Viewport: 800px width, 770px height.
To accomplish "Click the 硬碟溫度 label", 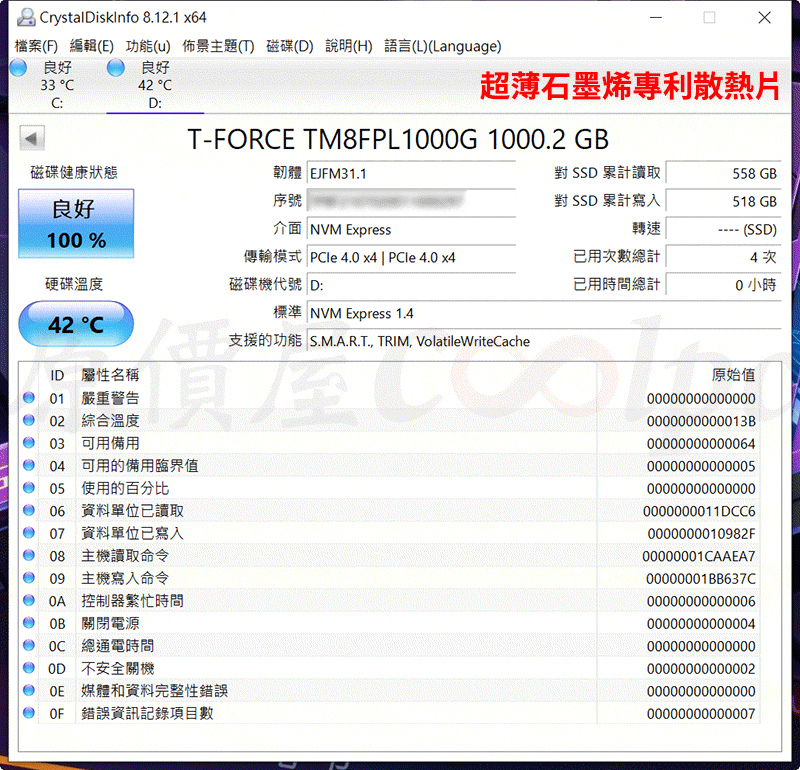I will (x=74, y=284).
